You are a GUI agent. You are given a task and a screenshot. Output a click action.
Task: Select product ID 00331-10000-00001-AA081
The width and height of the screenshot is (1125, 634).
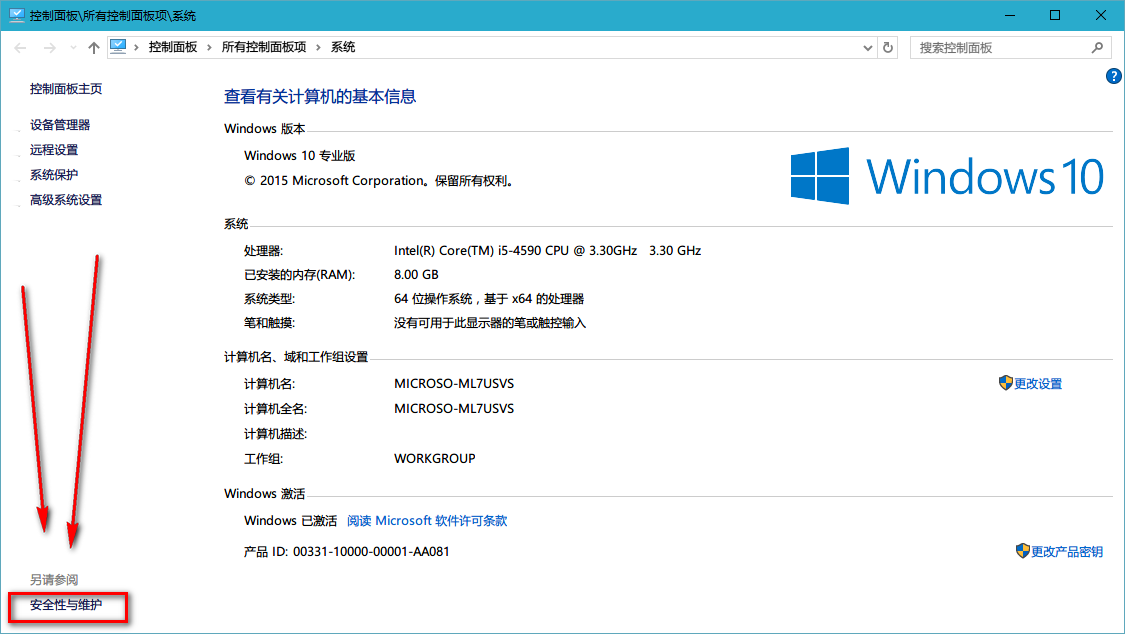click(x=371, y=552)
